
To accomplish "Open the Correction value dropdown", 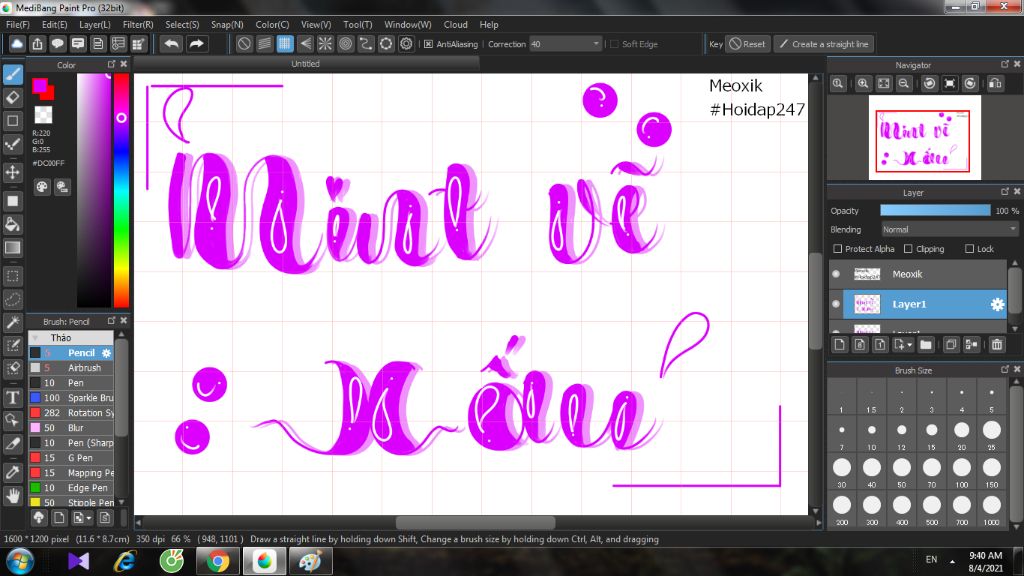I will tap(565, 44).
